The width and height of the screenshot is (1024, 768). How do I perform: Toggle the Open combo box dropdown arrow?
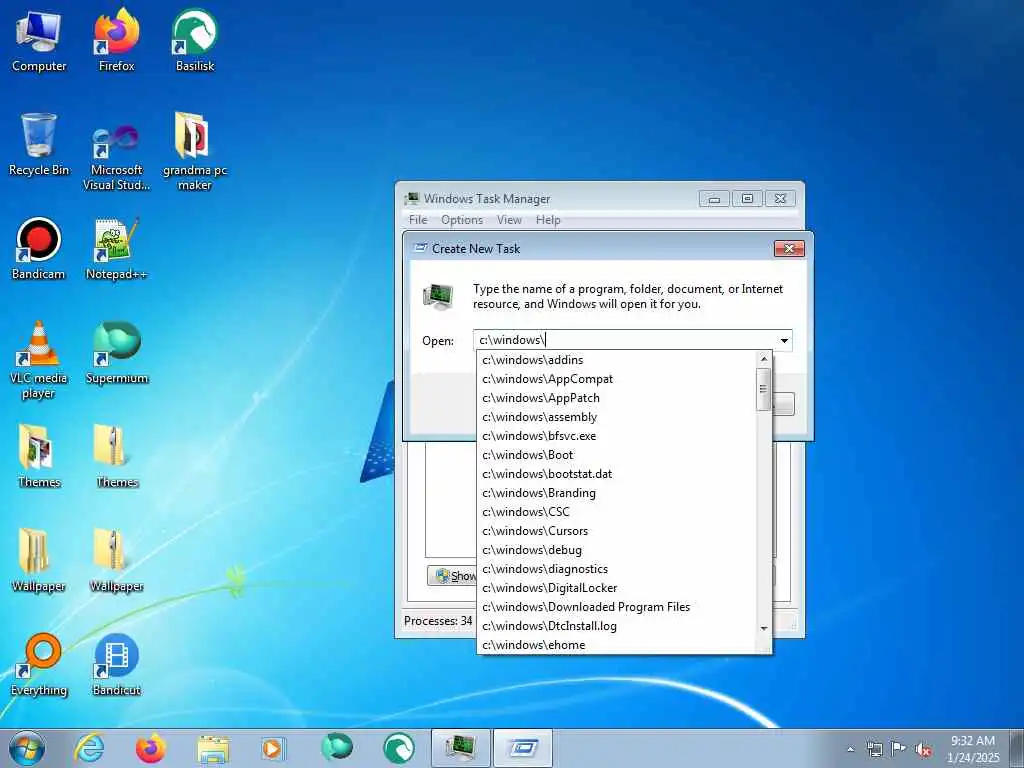tap(784, 340)
